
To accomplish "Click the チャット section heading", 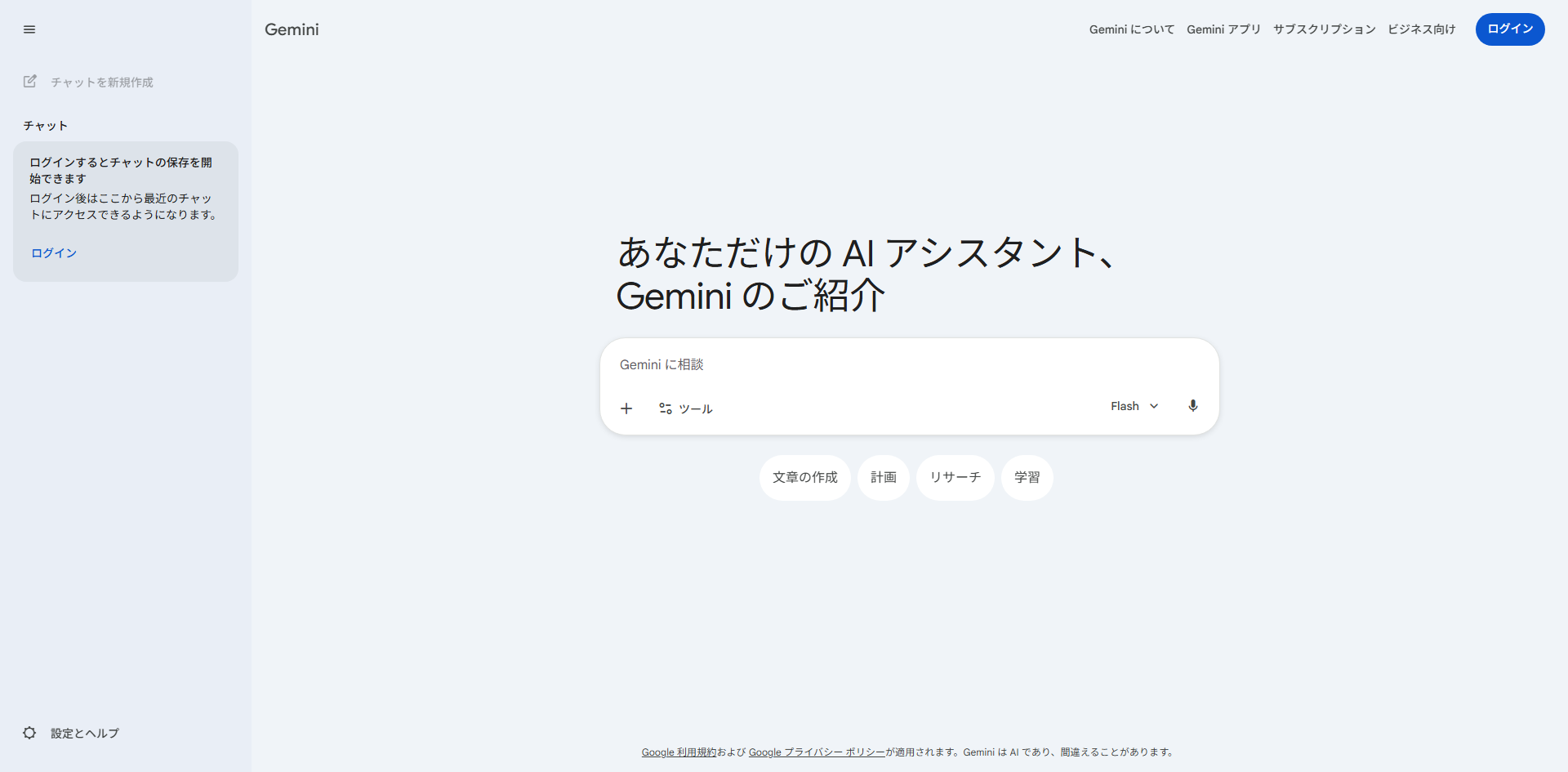I will point(46,126).
